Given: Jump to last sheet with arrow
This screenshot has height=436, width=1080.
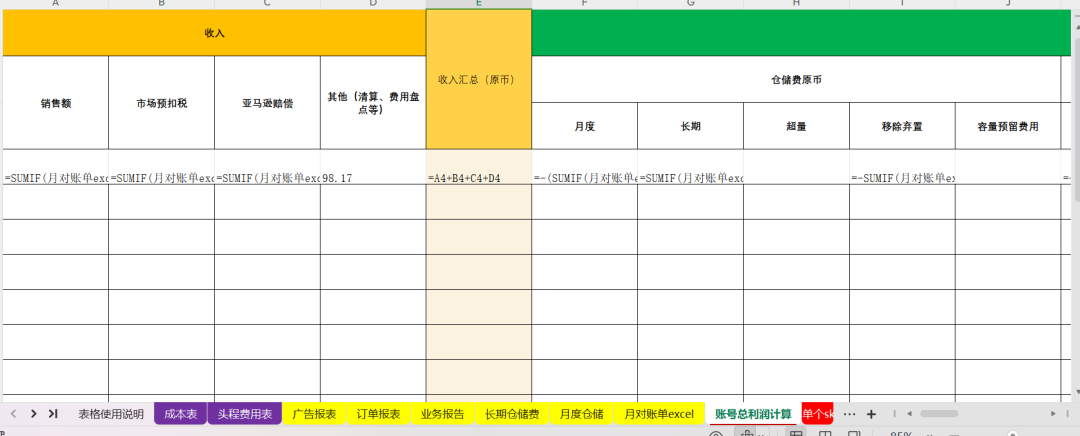Looking at the screenshot, I should coord(53,414).
